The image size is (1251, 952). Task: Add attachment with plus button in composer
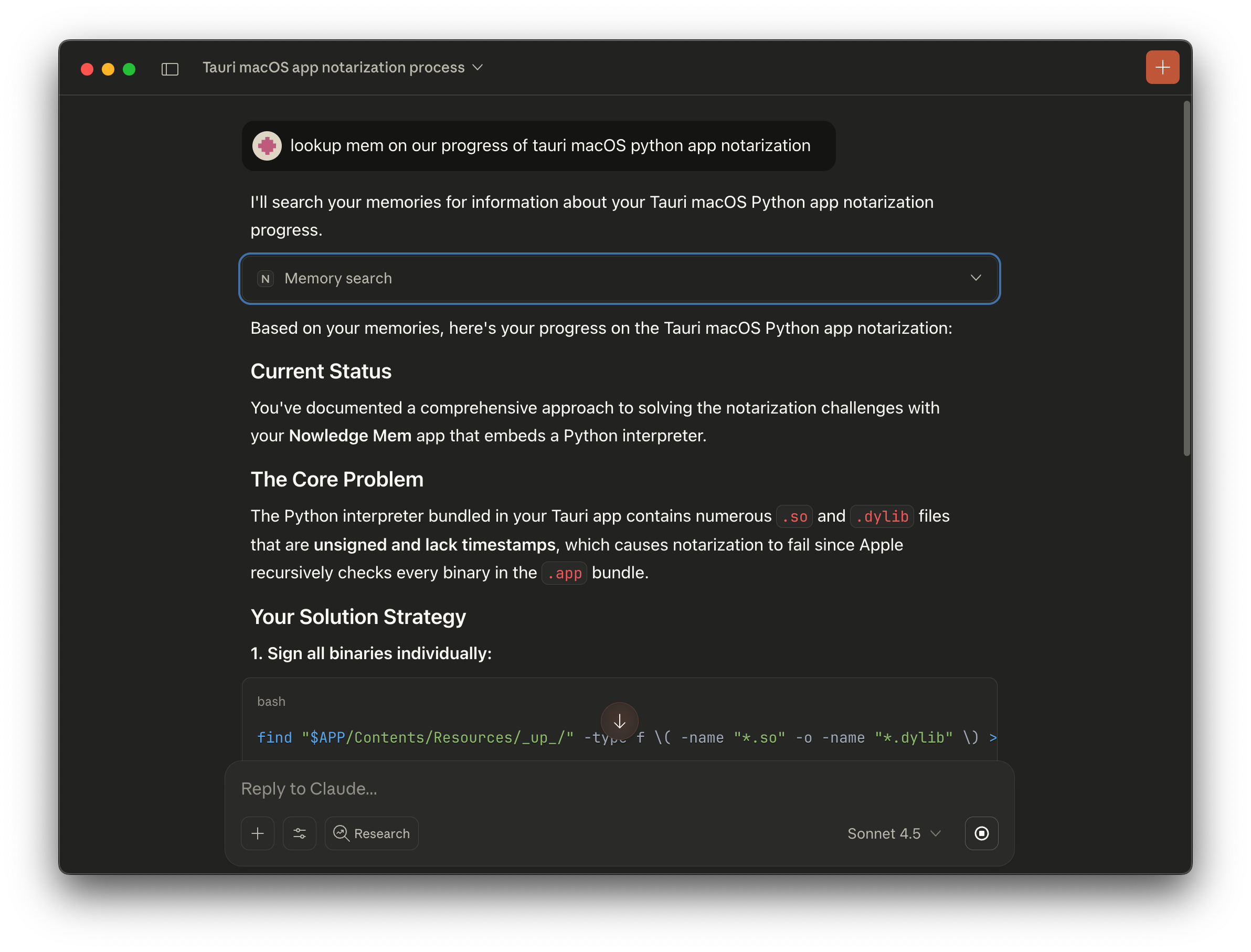[x=258, y=833]
